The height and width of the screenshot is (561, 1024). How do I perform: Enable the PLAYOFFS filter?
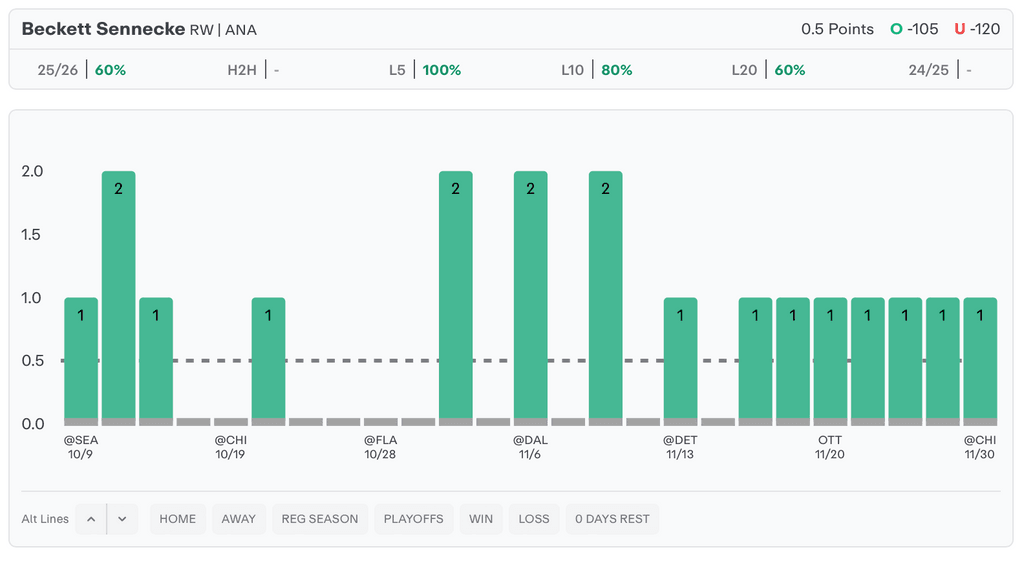(412, 519)
